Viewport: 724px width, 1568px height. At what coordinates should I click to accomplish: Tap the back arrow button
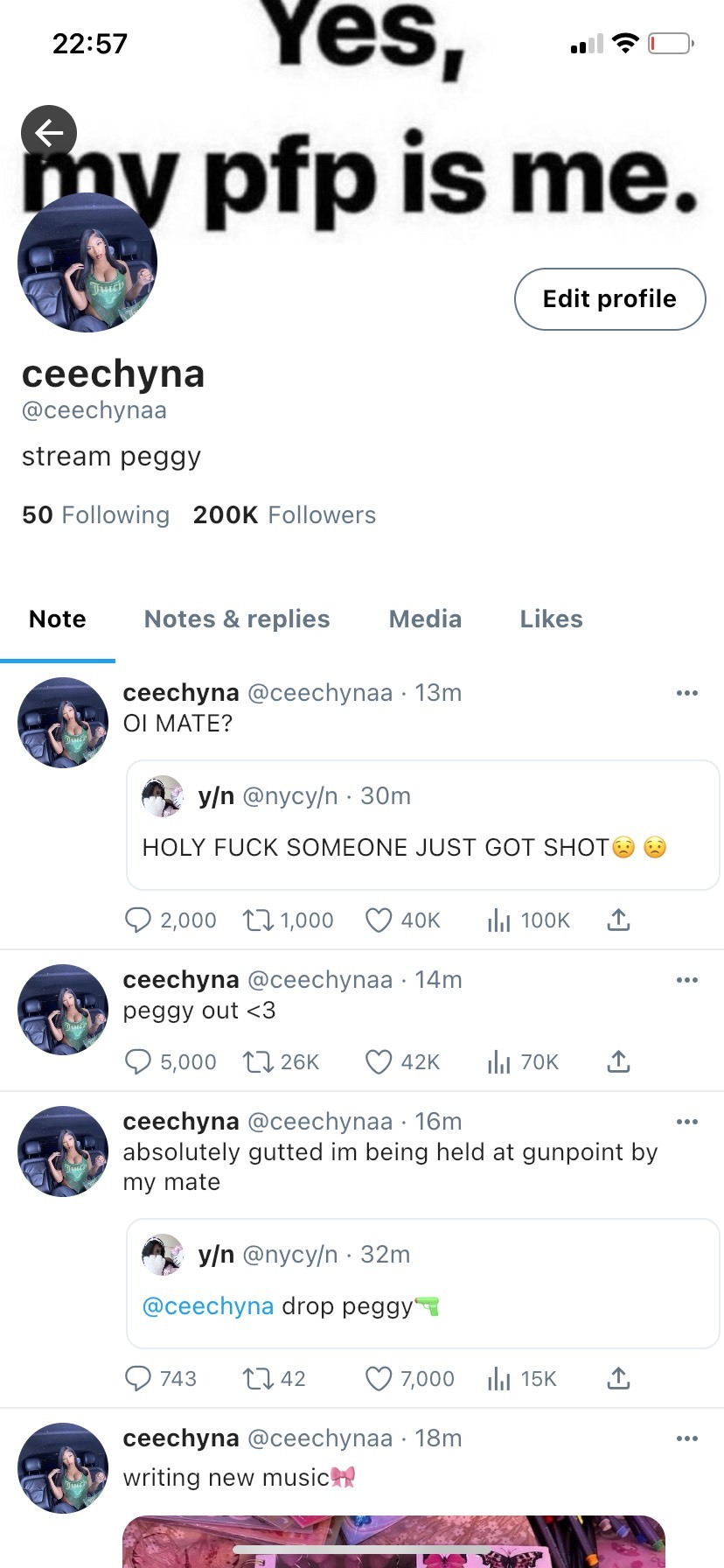[49, 133]
